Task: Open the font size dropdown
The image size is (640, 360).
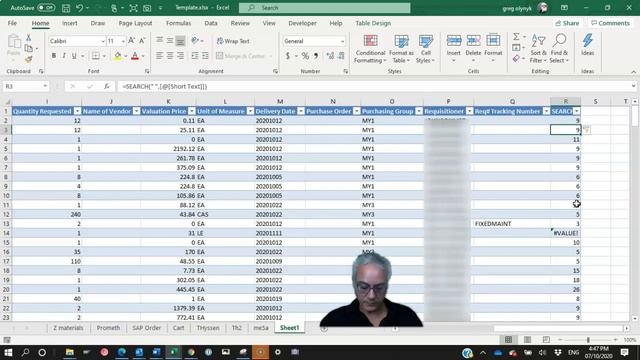Action: point(123,41)
